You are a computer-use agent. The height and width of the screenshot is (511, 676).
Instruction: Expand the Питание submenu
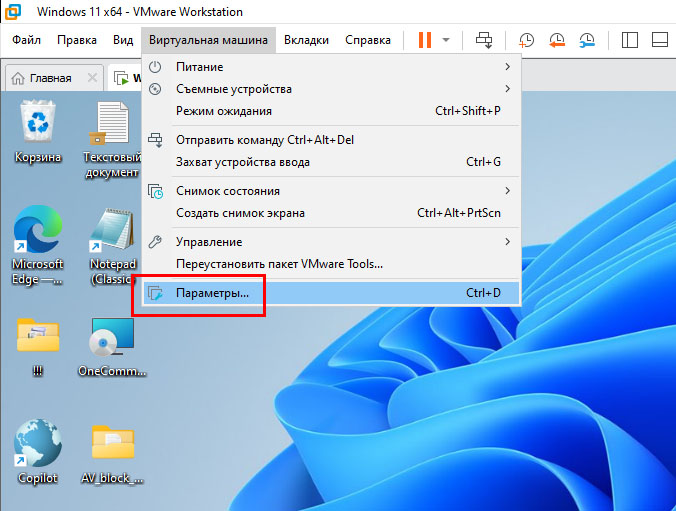[x=330, y=67]
